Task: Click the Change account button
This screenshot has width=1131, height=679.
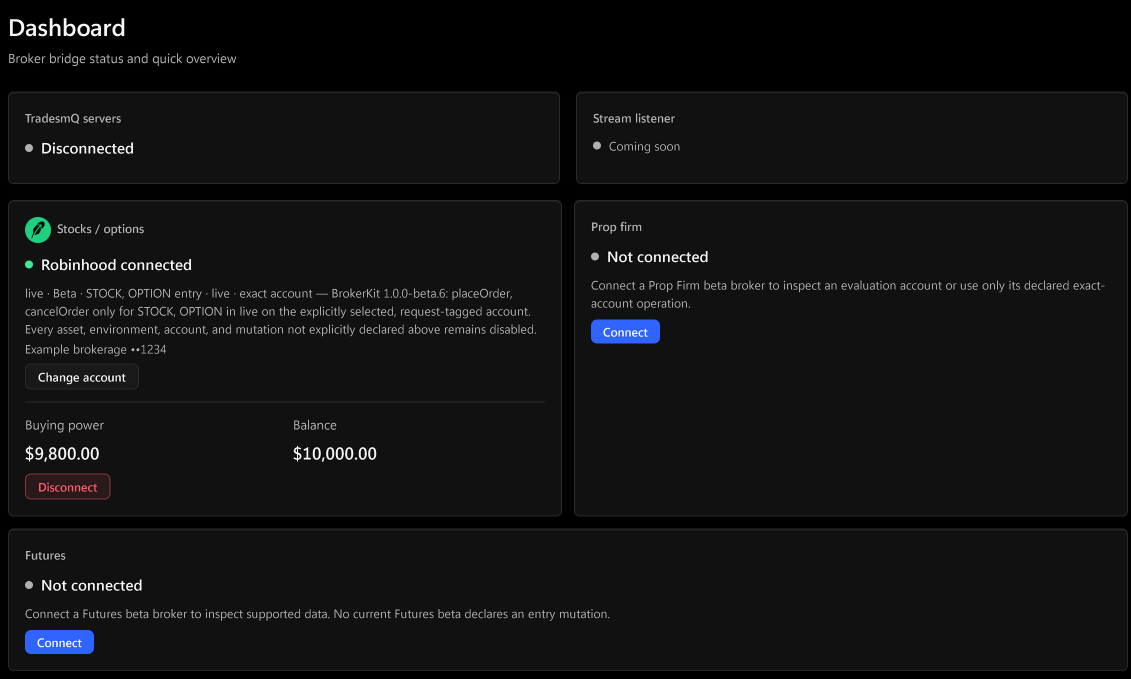Action: pos(82,377)
